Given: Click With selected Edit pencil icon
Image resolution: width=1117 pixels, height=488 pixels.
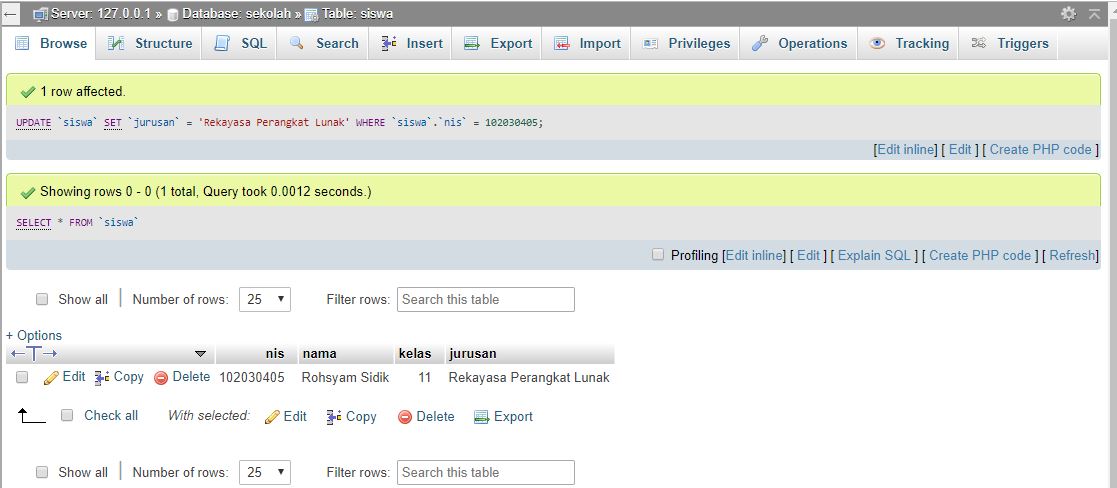Looking at the screenshot, I should (x=272, y=417).
